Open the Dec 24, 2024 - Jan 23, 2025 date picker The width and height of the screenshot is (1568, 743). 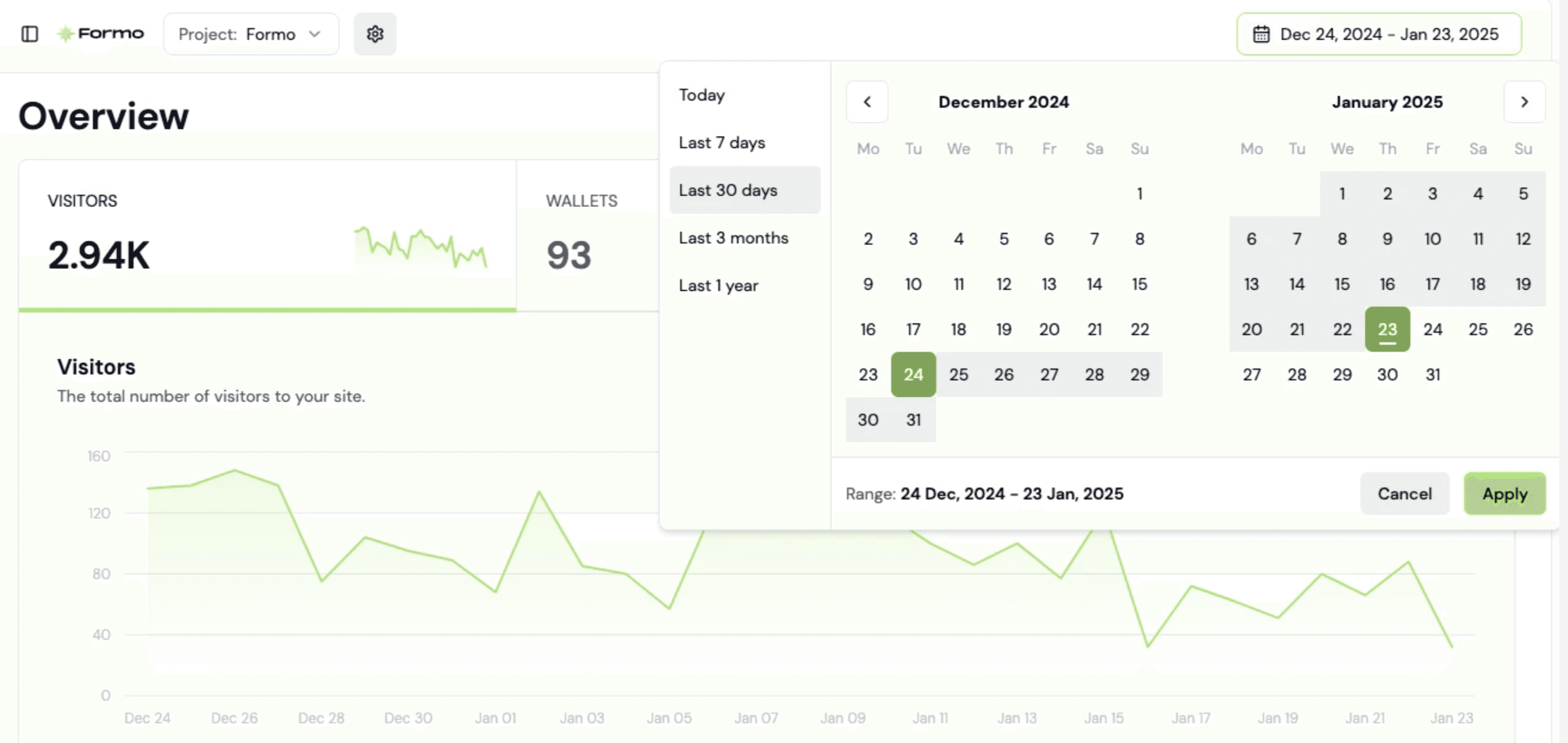[x=1379, y=34]
